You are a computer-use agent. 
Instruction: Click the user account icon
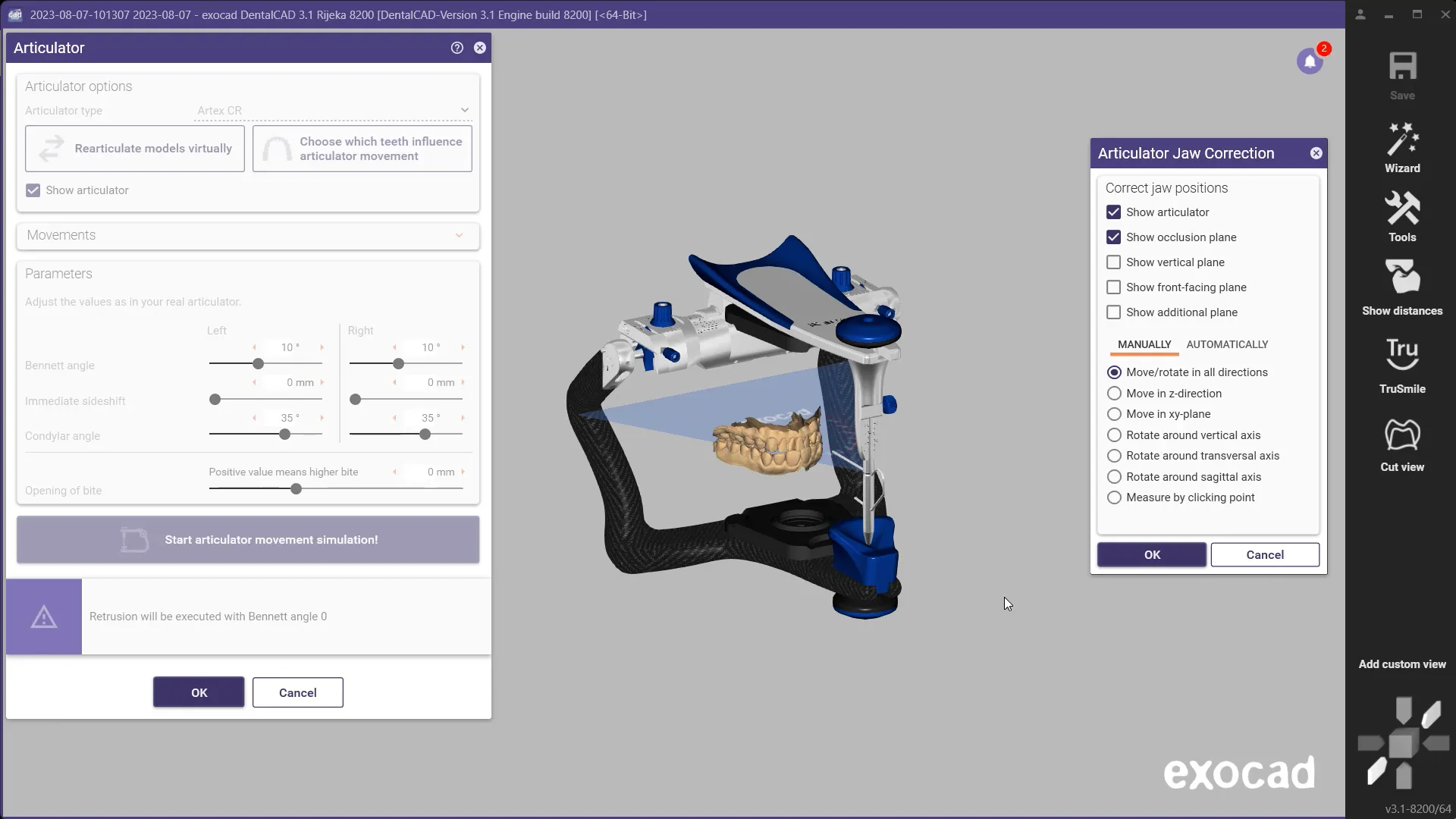[1360, 14]
